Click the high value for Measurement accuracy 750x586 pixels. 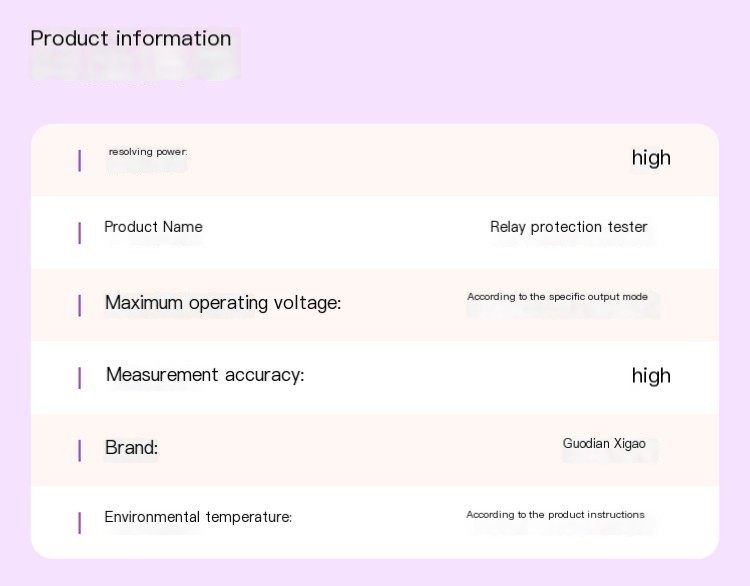coord(651,376)
